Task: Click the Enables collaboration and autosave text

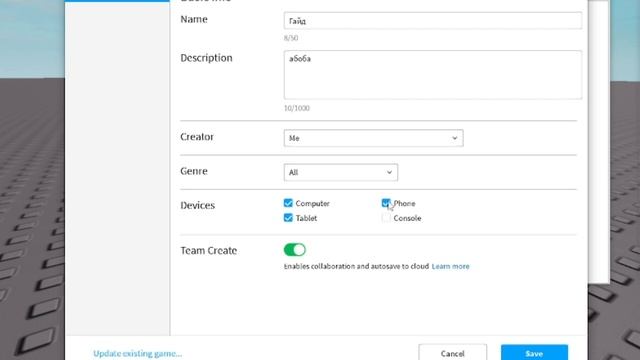Action: (356, 266)
